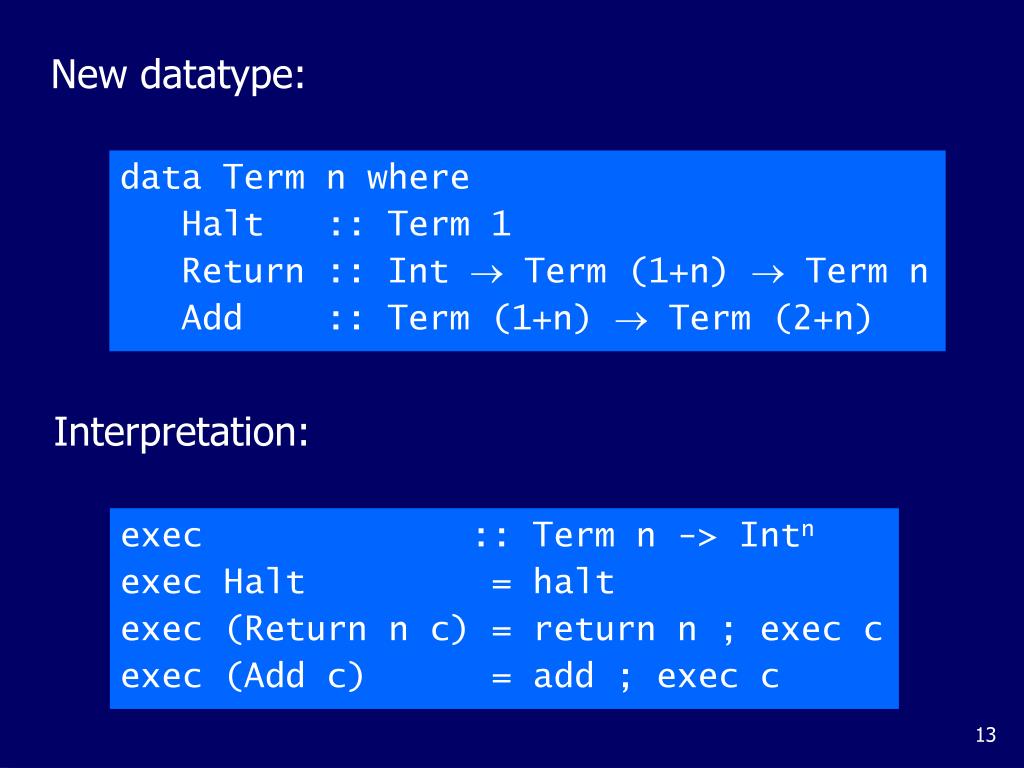Select the Halt constructor name

(x=222, y=224)
